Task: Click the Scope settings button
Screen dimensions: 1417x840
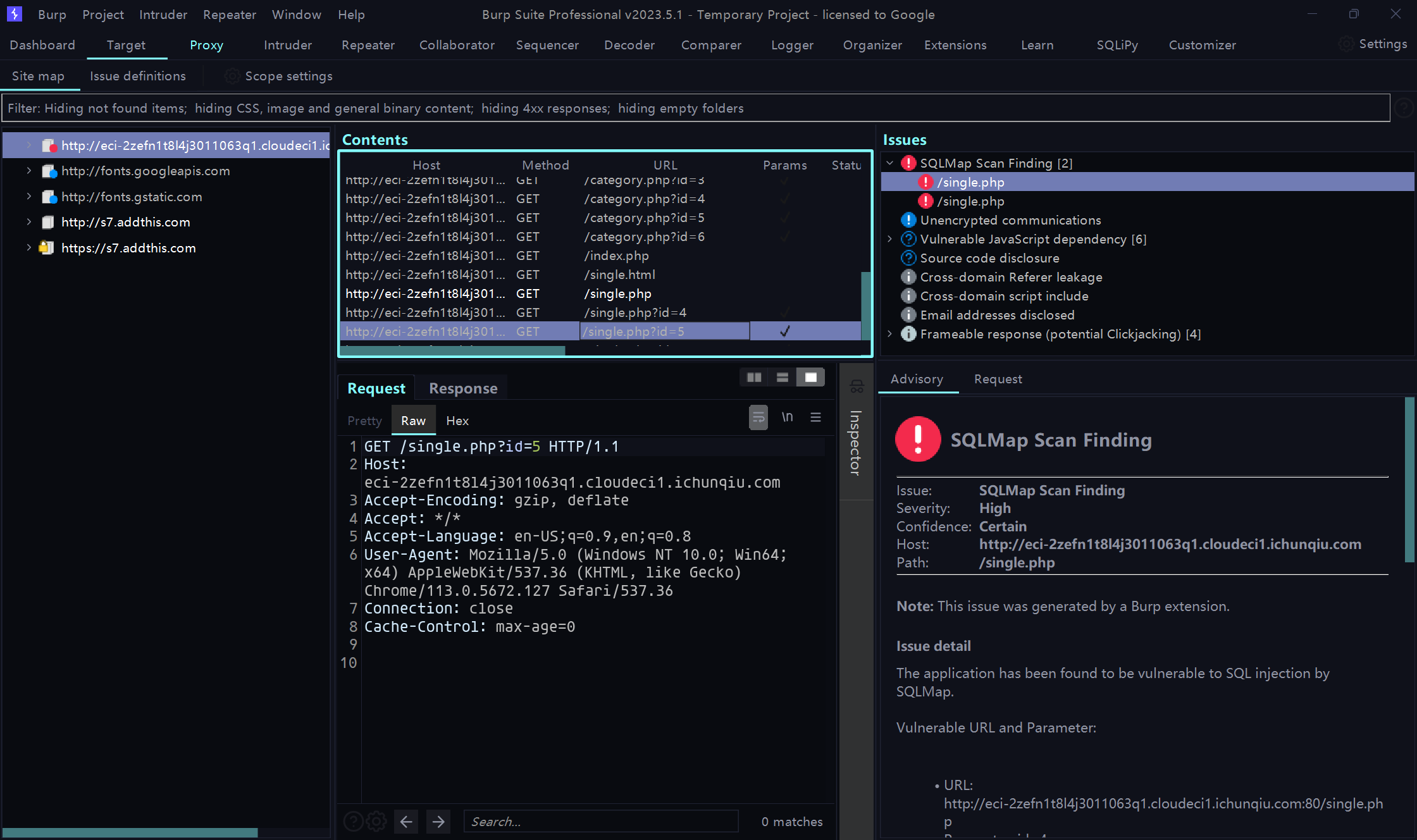Action: [x=278, y=76]
